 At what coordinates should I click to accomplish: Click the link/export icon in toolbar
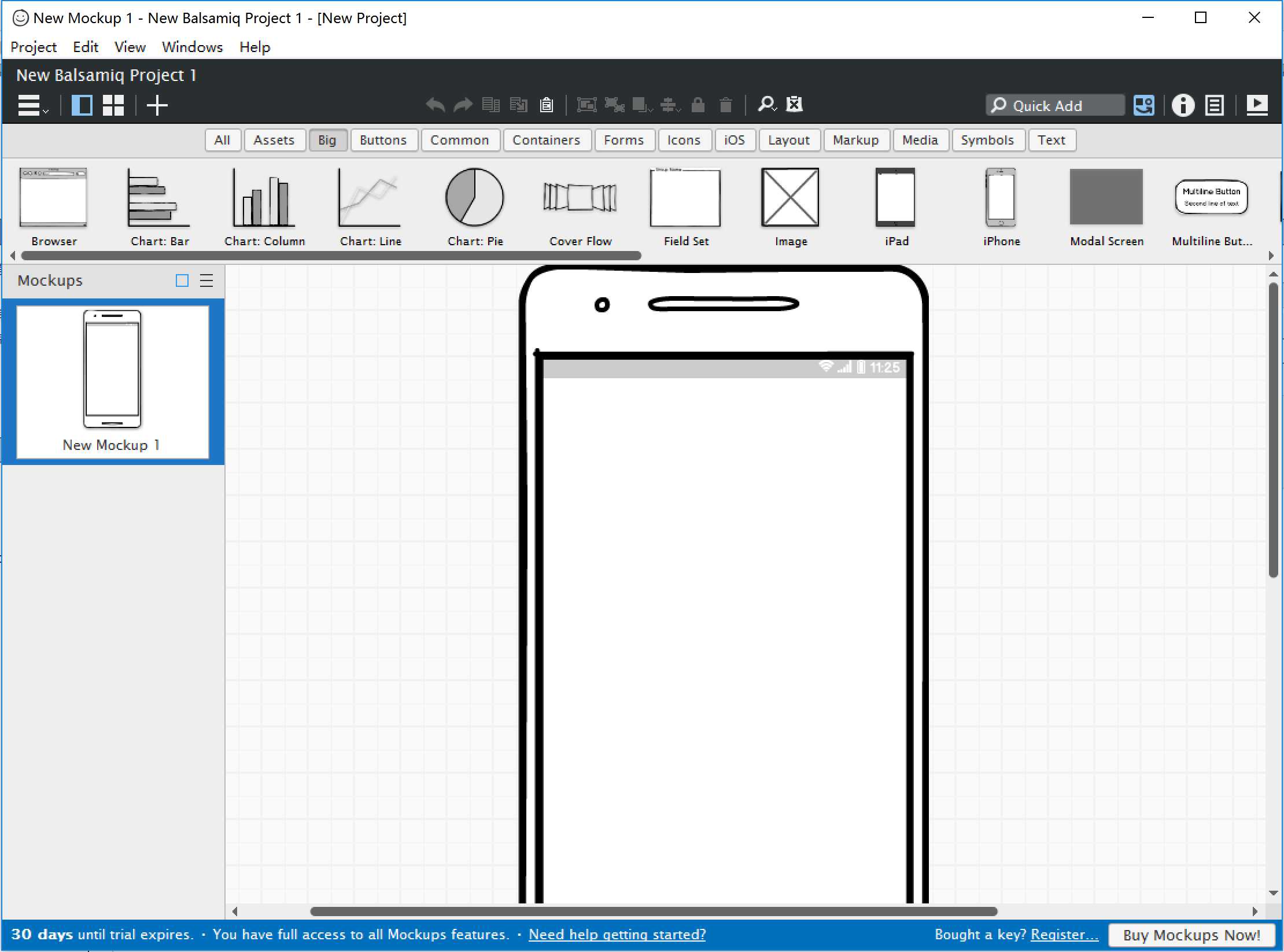(1144, 104)
